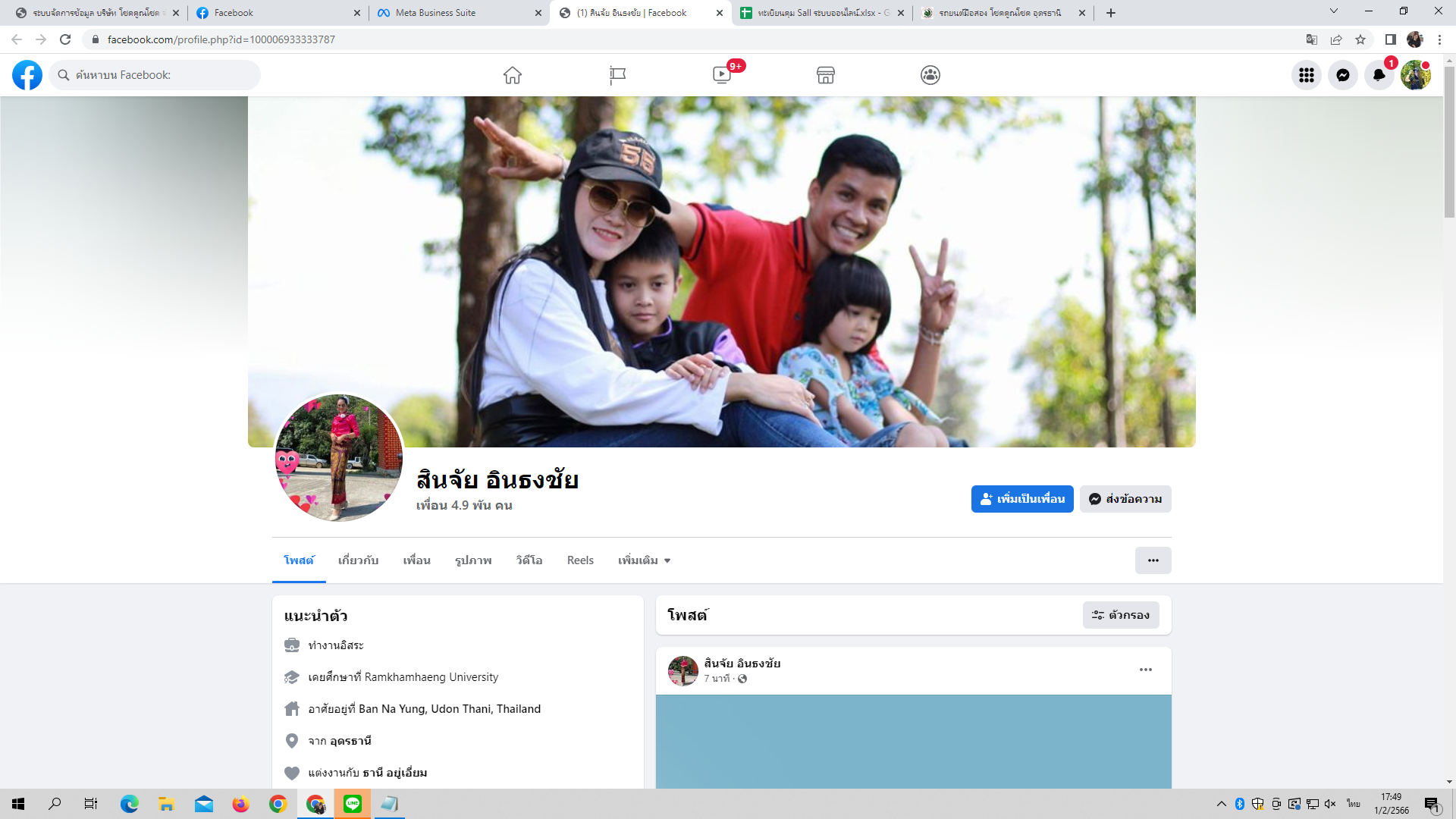
Task: Show notifications with the bell icon
Action: click(x=1379, y=75)
